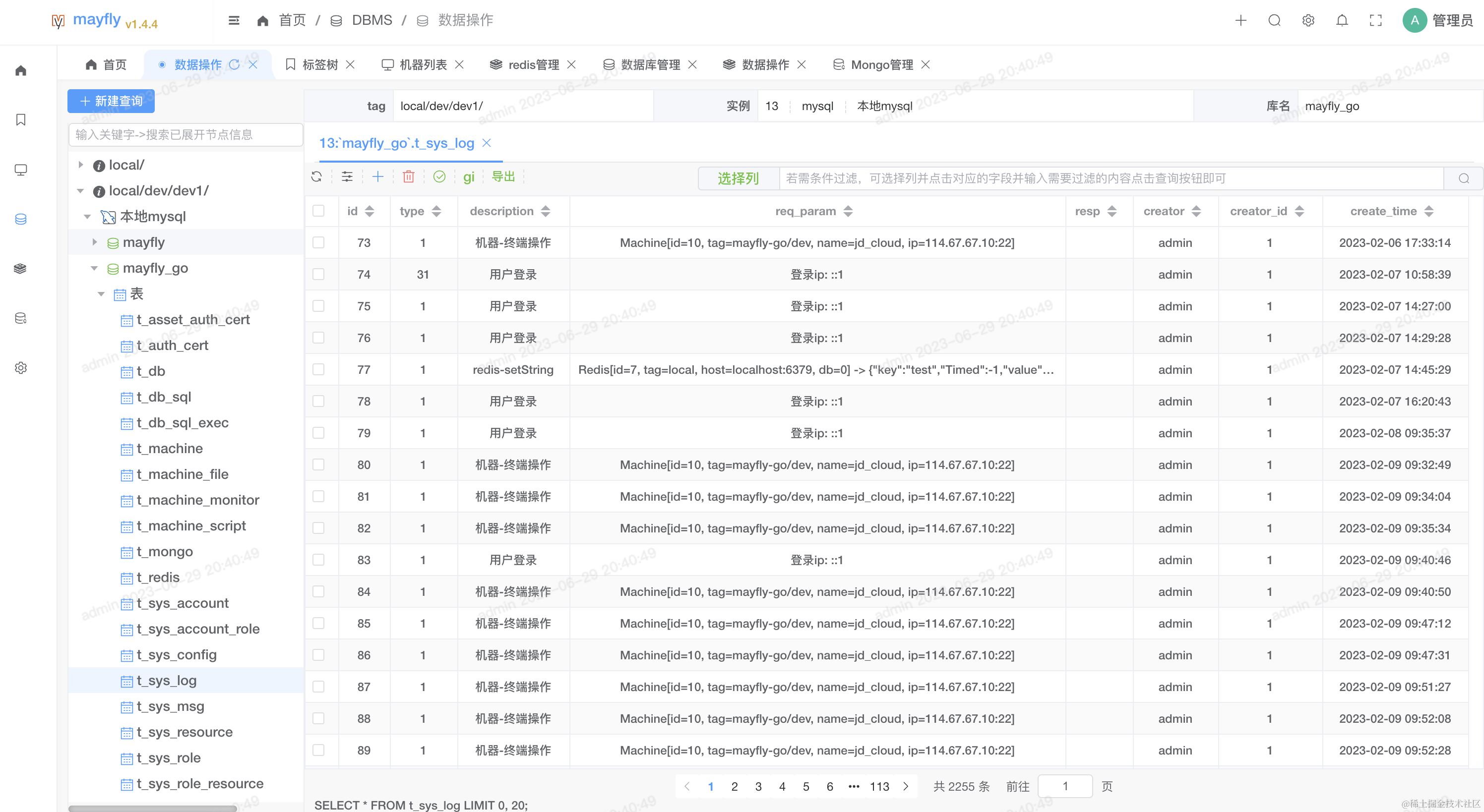Close the 13:`mayfly_go`.t_sys_log query tab
1484x812 pixels.
(x=486, y=143)
